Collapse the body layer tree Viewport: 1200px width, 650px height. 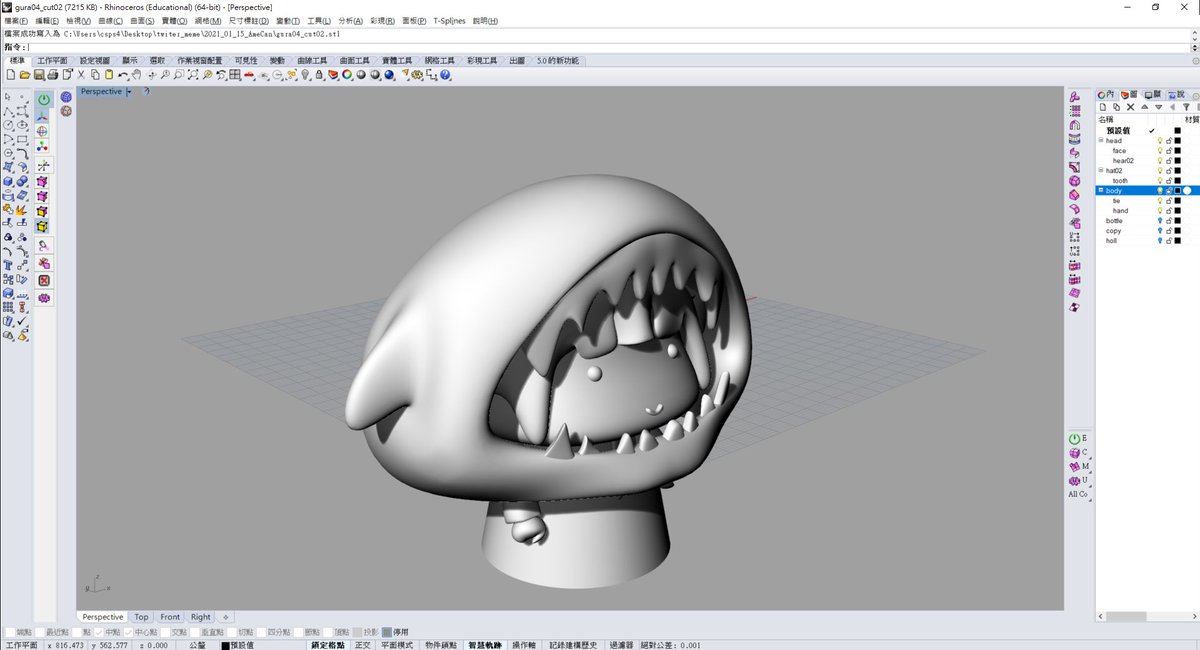(1101, 191)
